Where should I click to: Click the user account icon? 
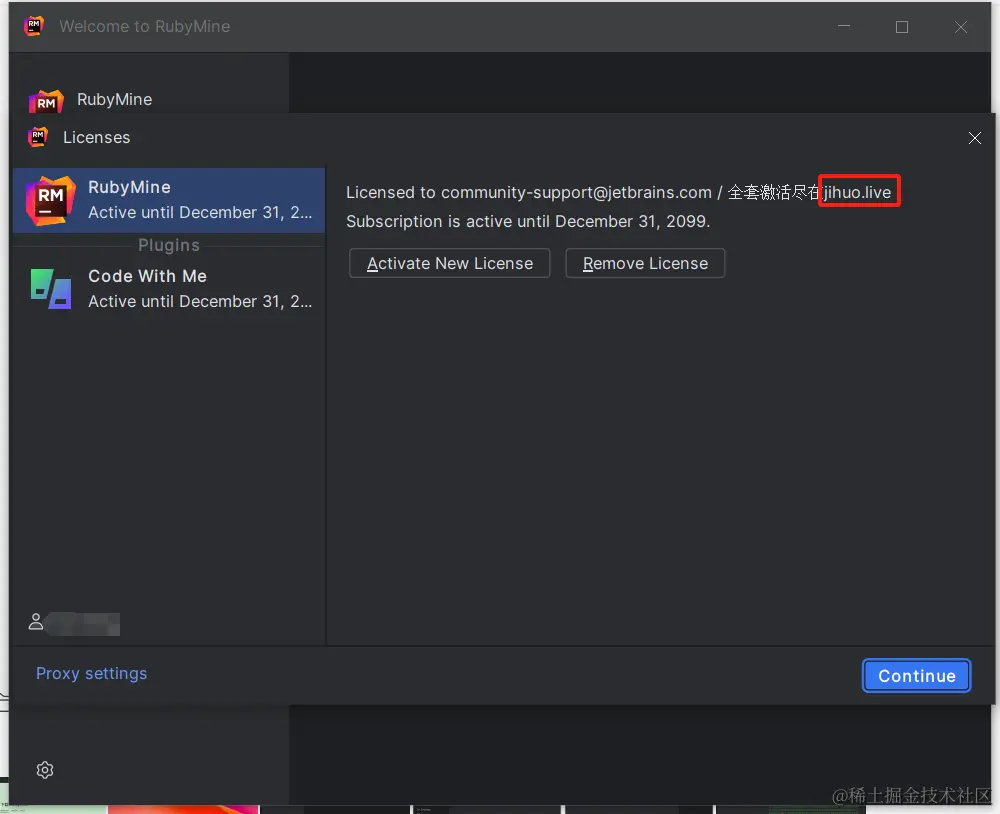pyautogui.click(x=36, y=622)
